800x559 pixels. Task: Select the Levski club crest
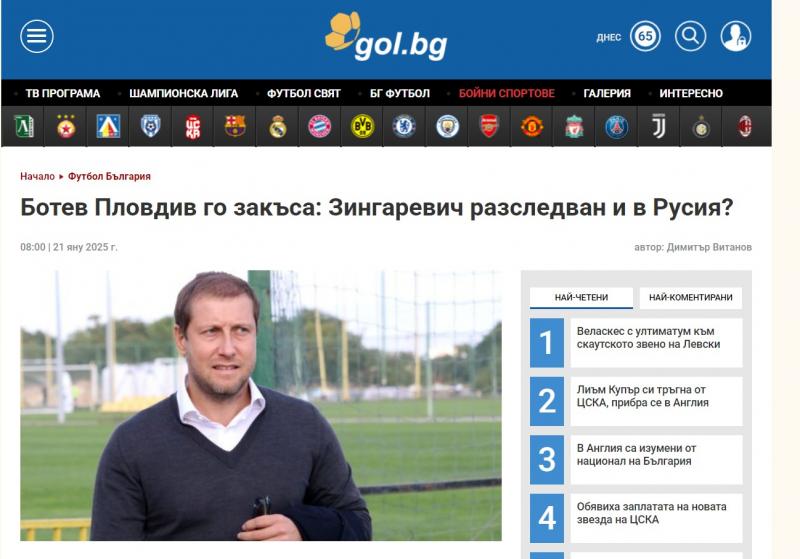[x=108, y=126]
